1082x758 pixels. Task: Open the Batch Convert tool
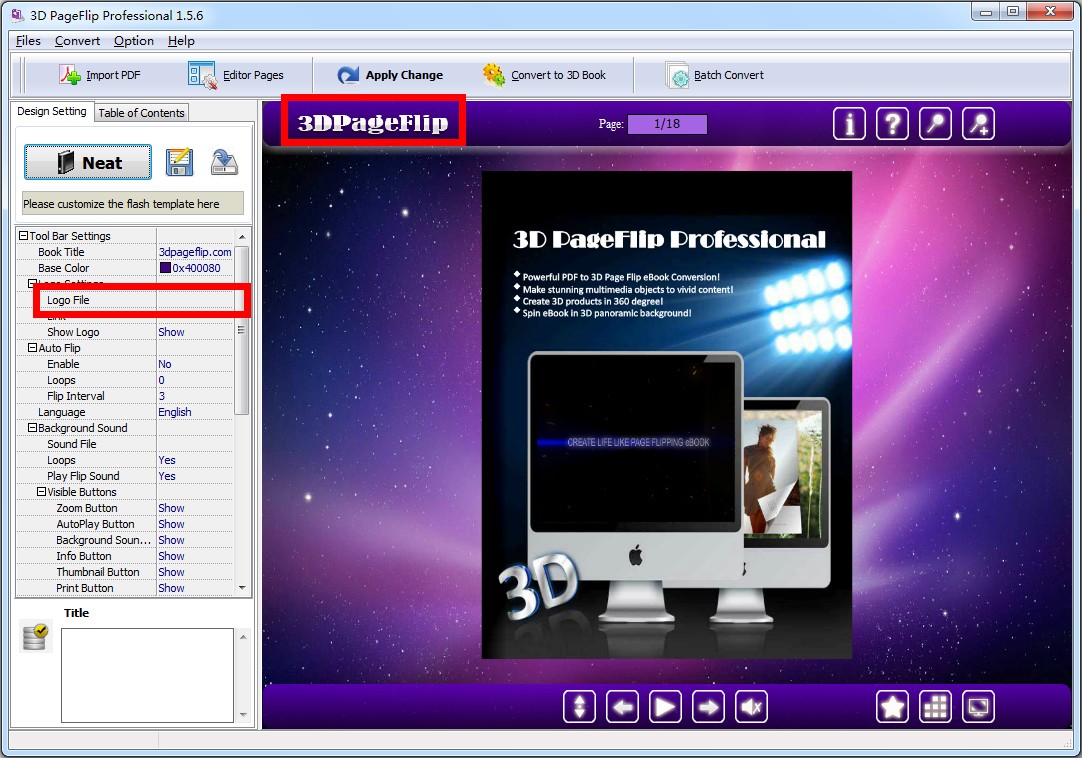[x=715, y=75]
